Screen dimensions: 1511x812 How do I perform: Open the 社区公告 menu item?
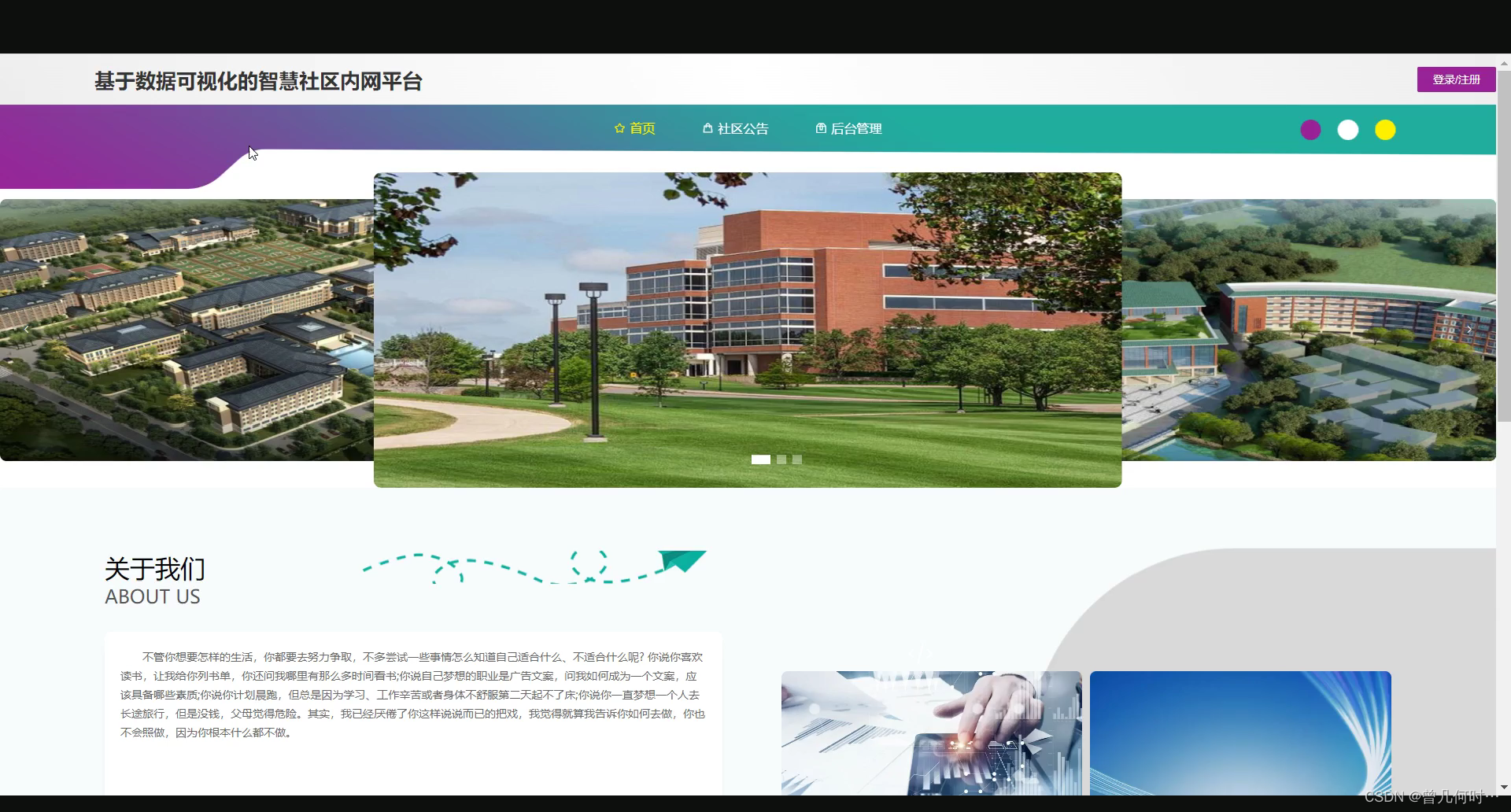coord(735,128)
